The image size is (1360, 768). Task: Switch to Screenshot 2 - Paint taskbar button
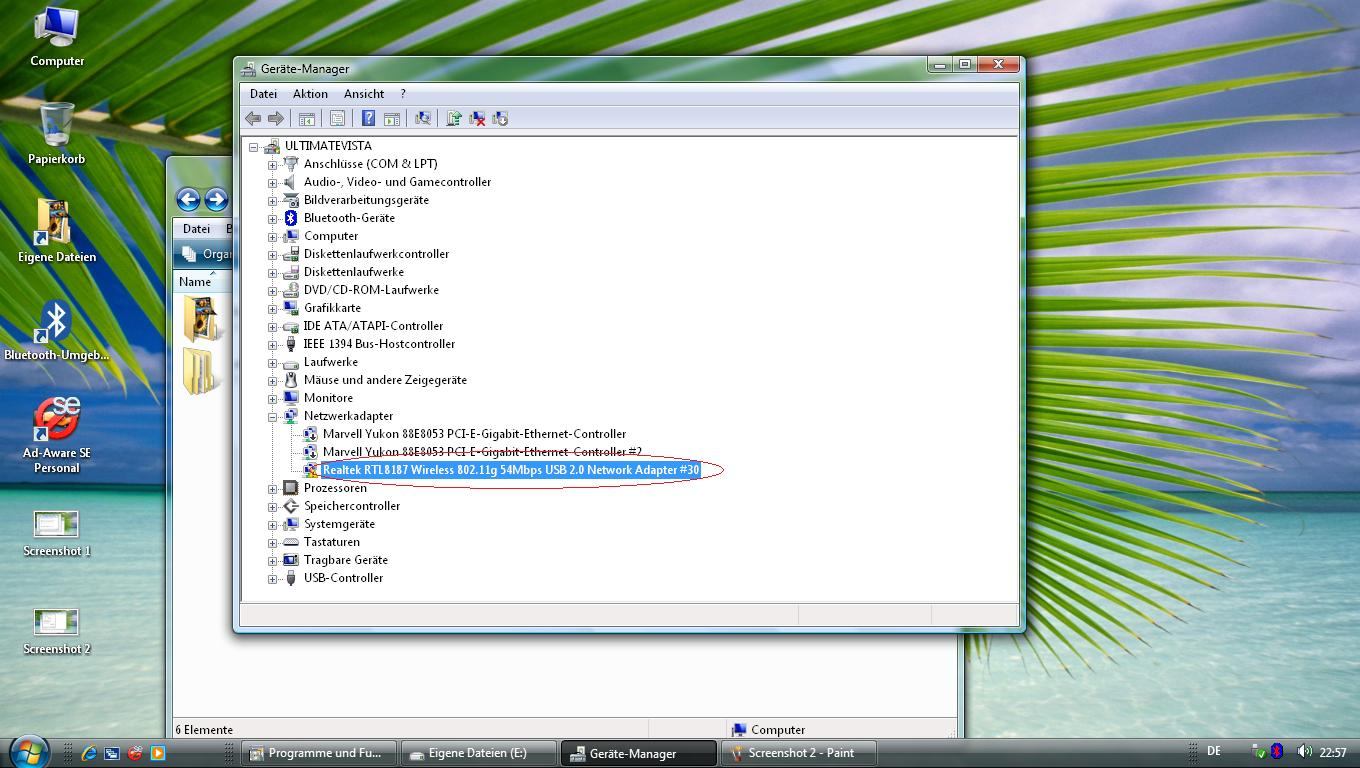click(799, 753)
